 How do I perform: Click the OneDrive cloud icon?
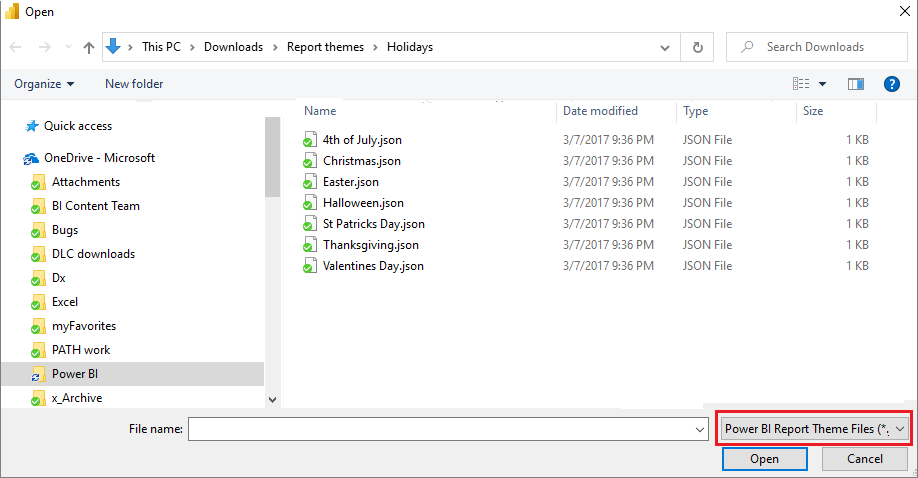pyautogui.click(x=31, y=158)
